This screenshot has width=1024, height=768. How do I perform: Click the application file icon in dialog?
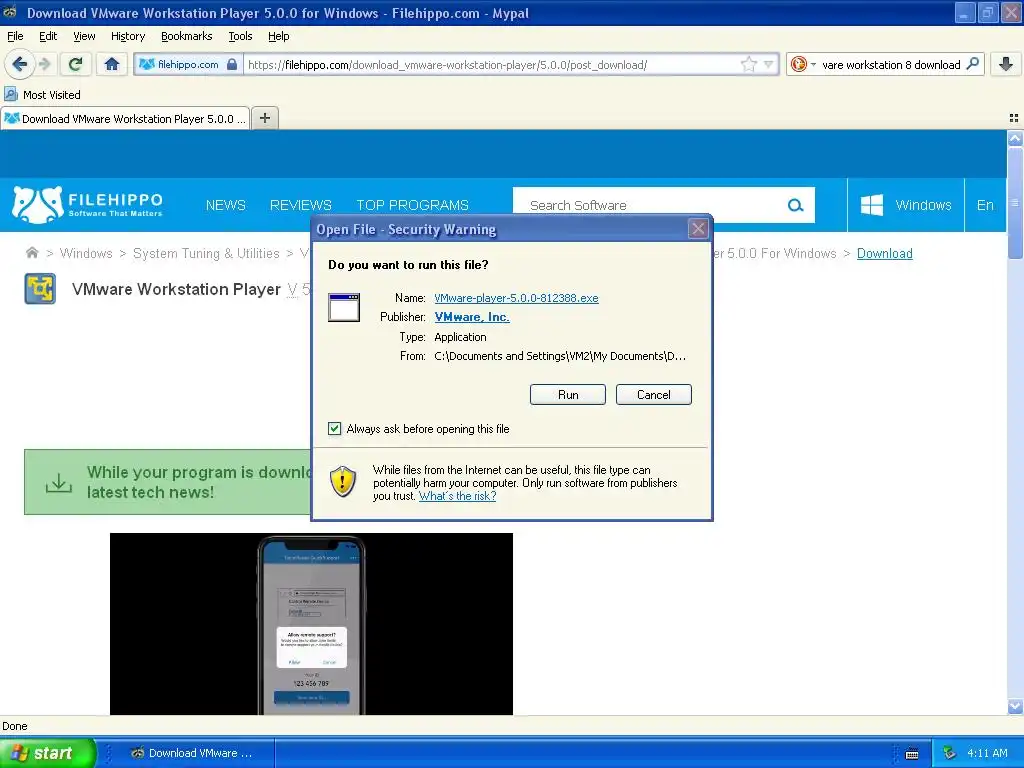click(344, 308)
